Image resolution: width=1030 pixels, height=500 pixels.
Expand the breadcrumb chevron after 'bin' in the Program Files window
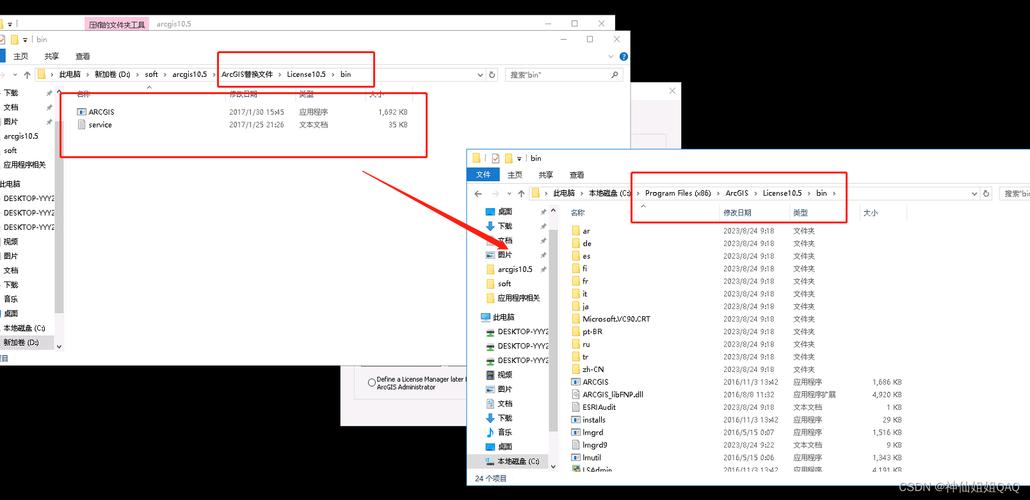point(834,193)
